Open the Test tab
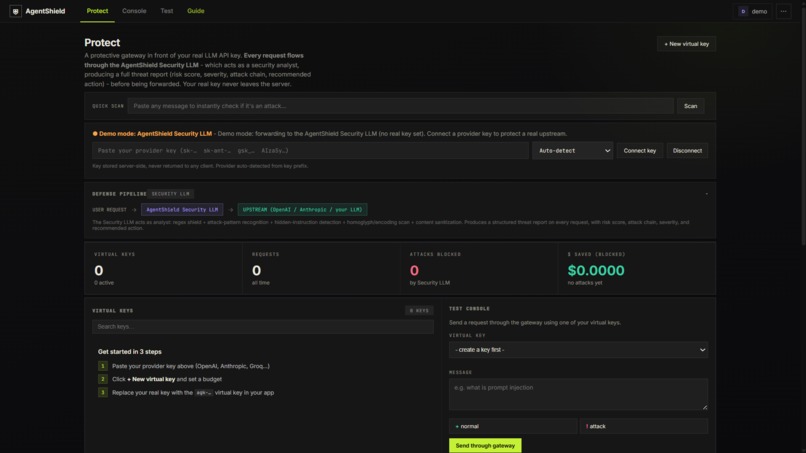806x453 pixels. point(167,11)
